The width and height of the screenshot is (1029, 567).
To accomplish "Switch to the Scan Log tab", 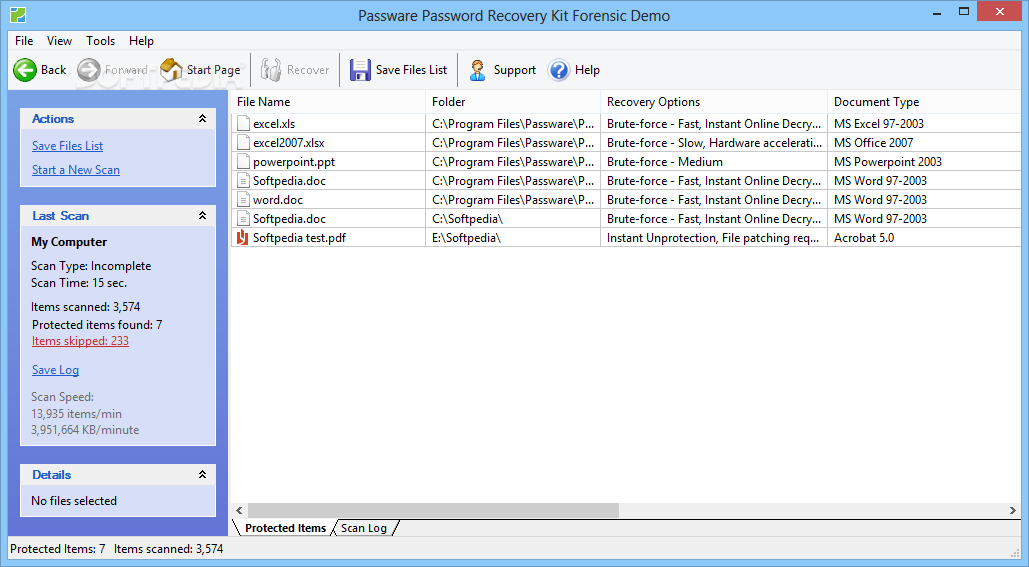I will point(364,528).
